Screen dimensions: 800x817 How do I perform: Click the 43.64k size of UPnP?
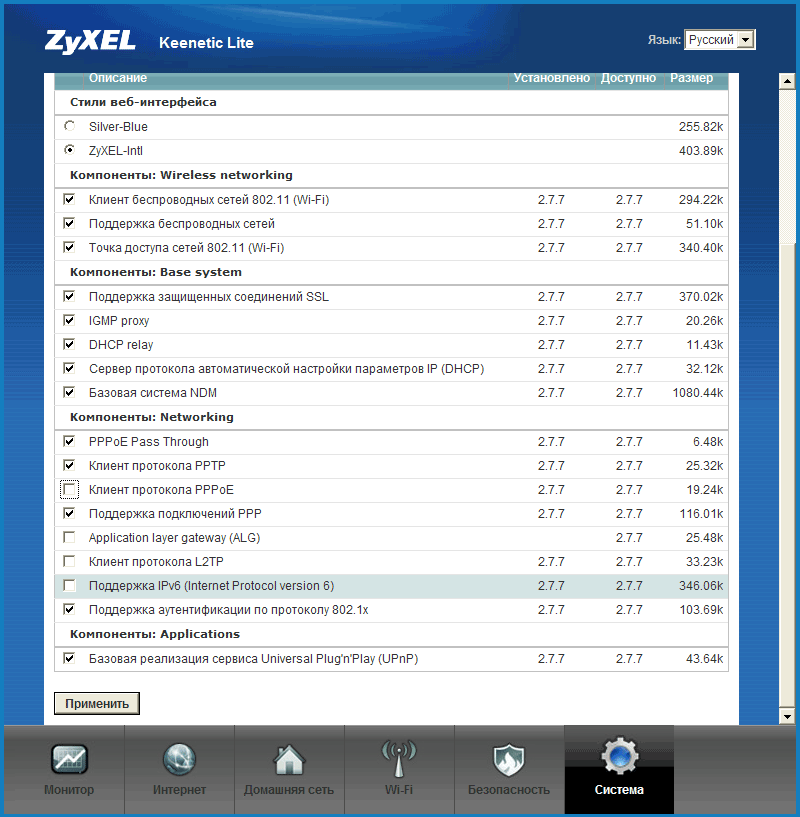tap(704, 659)
